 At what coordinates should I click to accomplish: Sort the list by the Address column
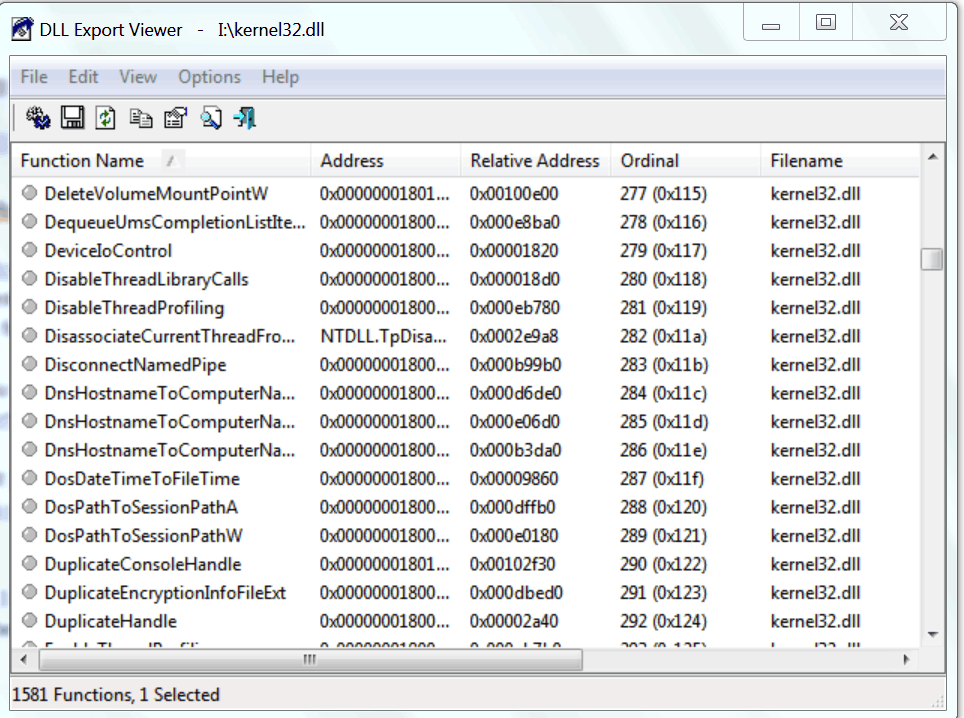350,160
